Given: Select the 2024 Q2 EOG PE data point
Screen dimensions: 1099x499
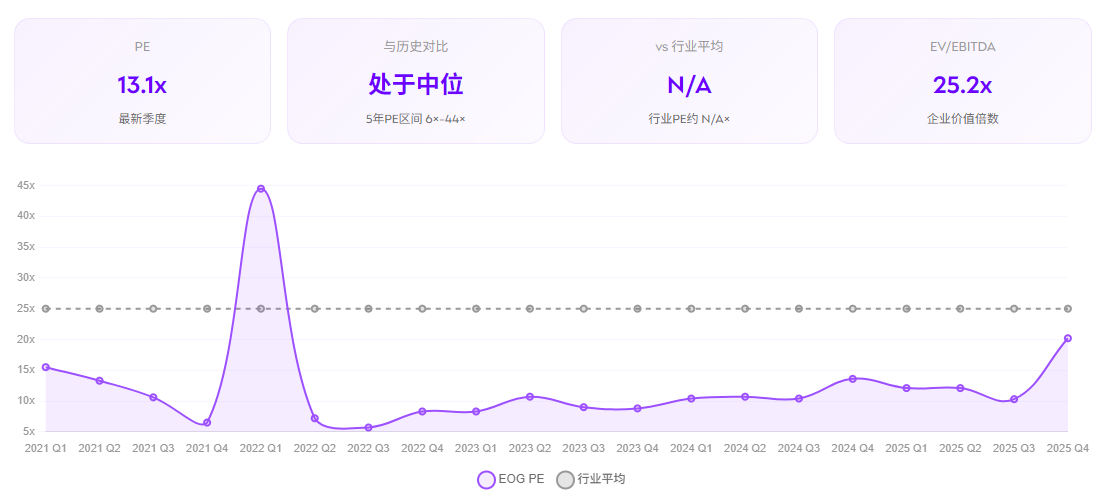Looking at the screenshot, I should 745,397.
